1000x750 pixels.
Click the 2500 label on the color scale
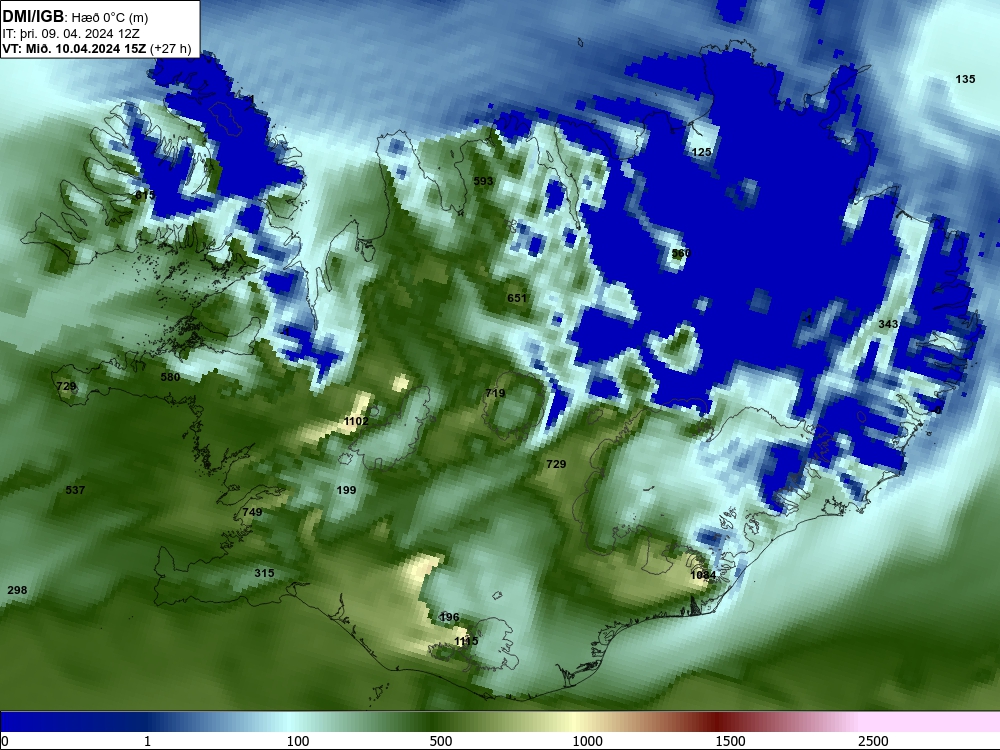[873, 741]
